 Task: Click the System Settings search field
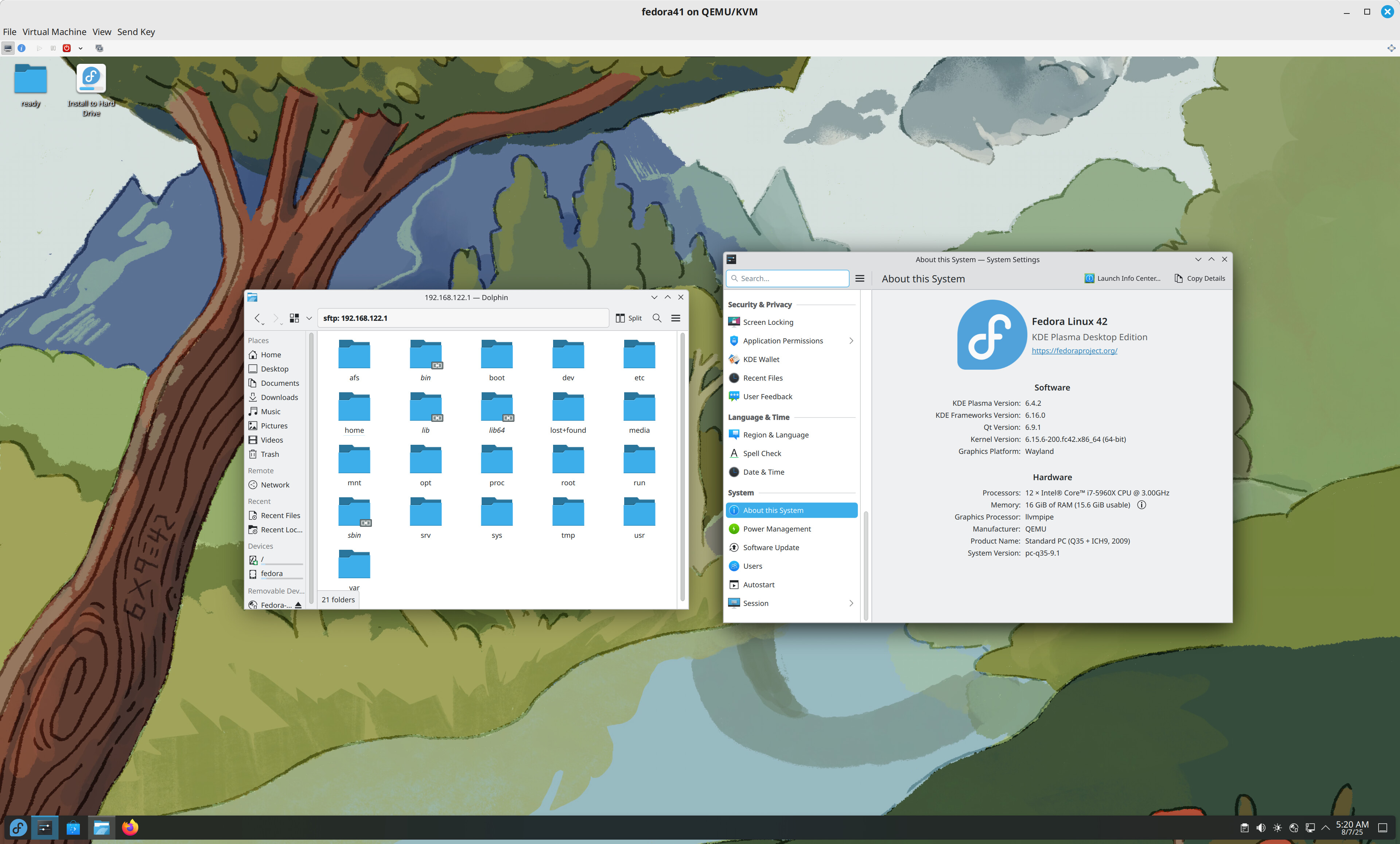click(x=791, y=279)
